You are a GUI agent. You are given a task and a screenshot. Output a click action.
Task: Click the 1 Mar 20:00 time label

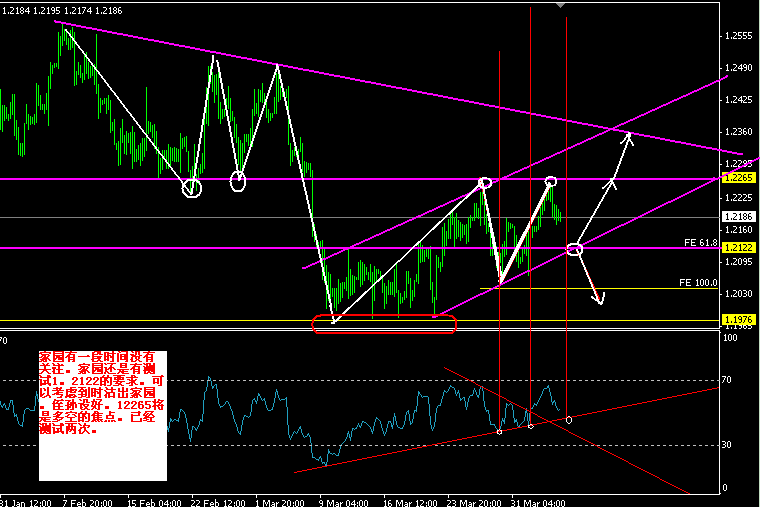click(x=280, y=503)
